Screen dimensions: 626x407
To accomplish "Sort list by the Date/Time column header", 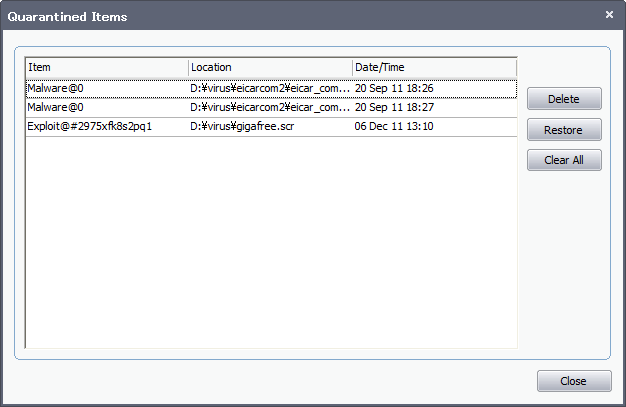I will click(434, 67).
